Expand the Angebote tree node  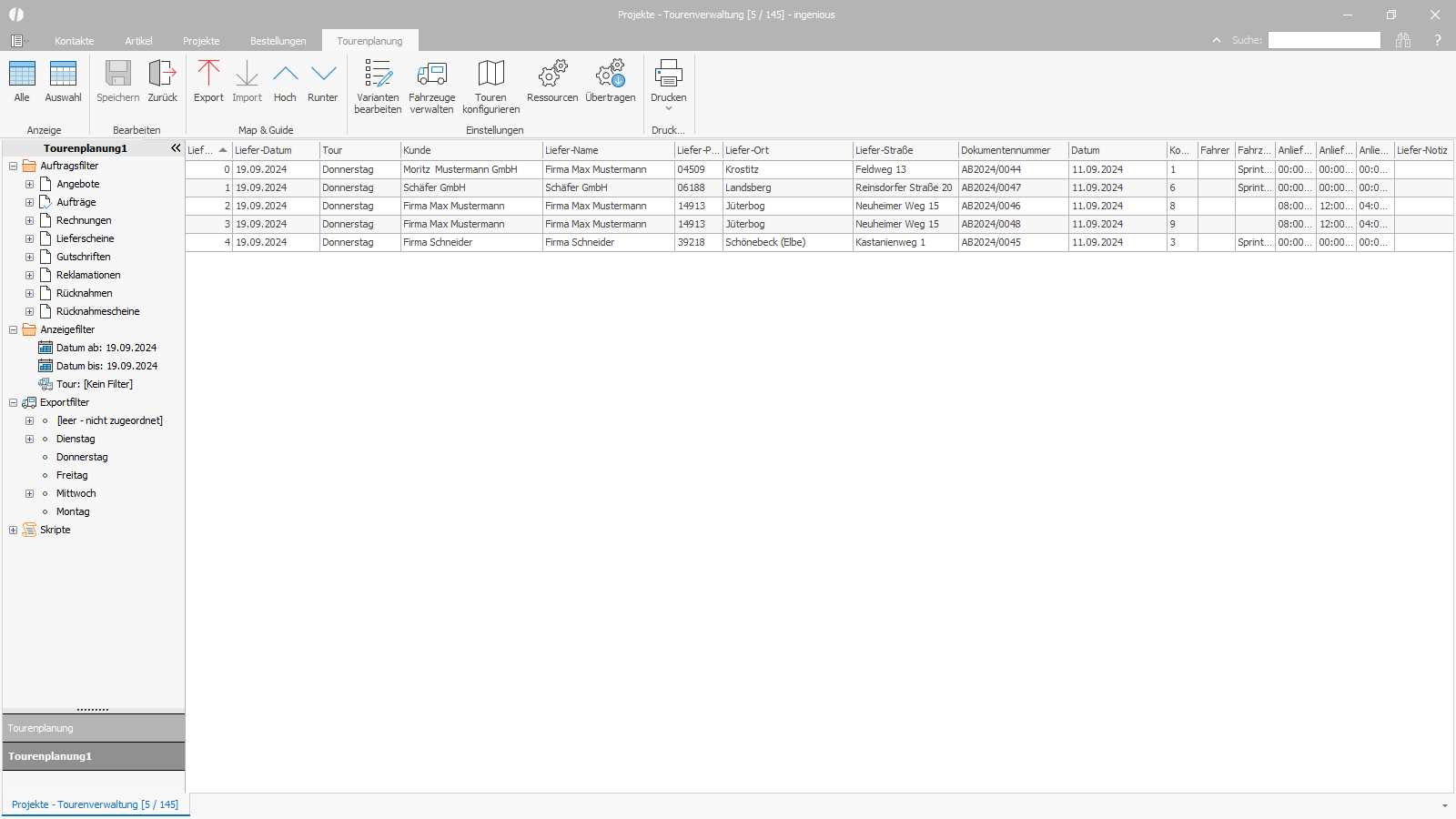29,184
